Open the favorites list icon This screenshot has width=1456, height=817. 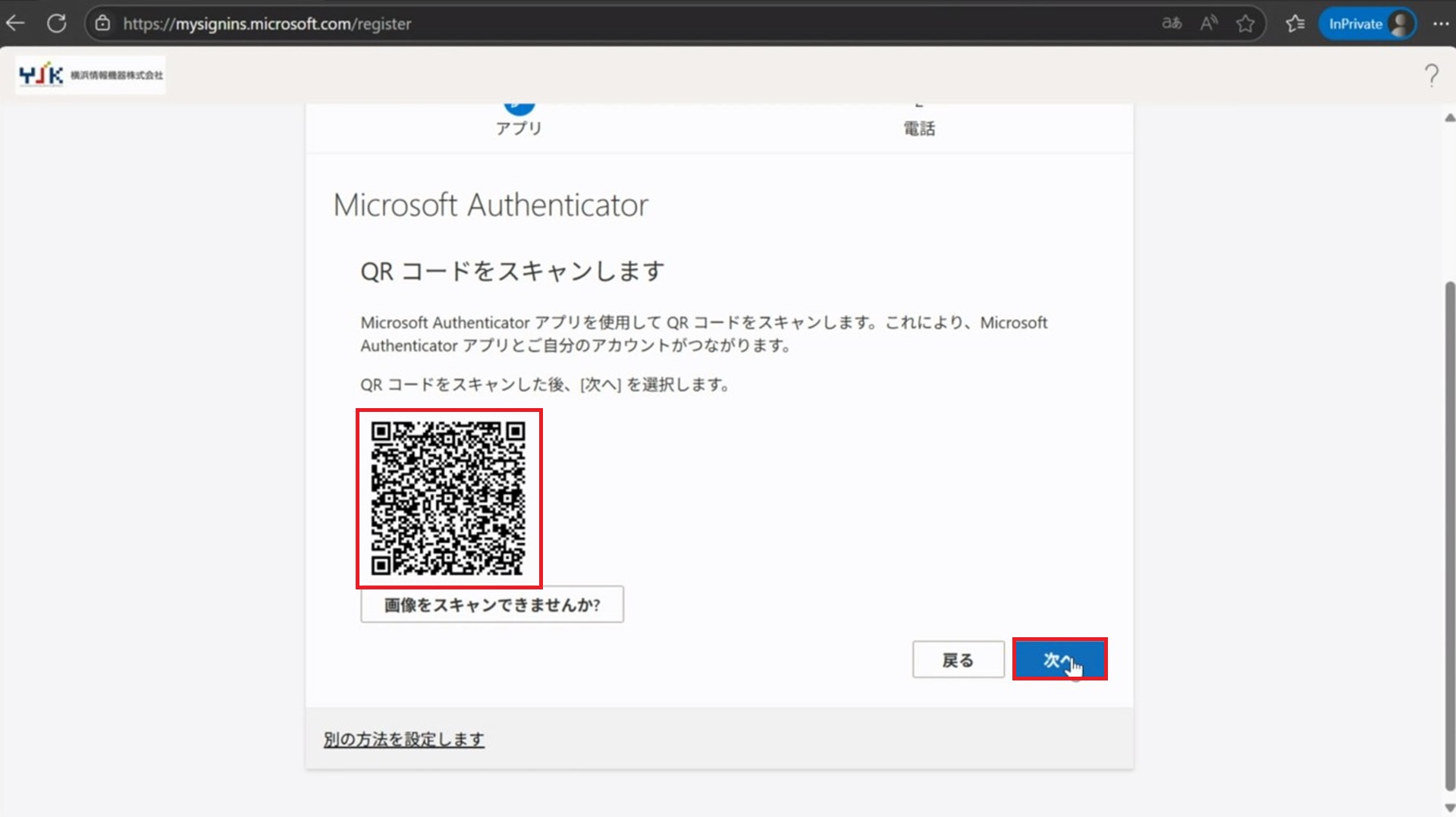(1295, 24)
